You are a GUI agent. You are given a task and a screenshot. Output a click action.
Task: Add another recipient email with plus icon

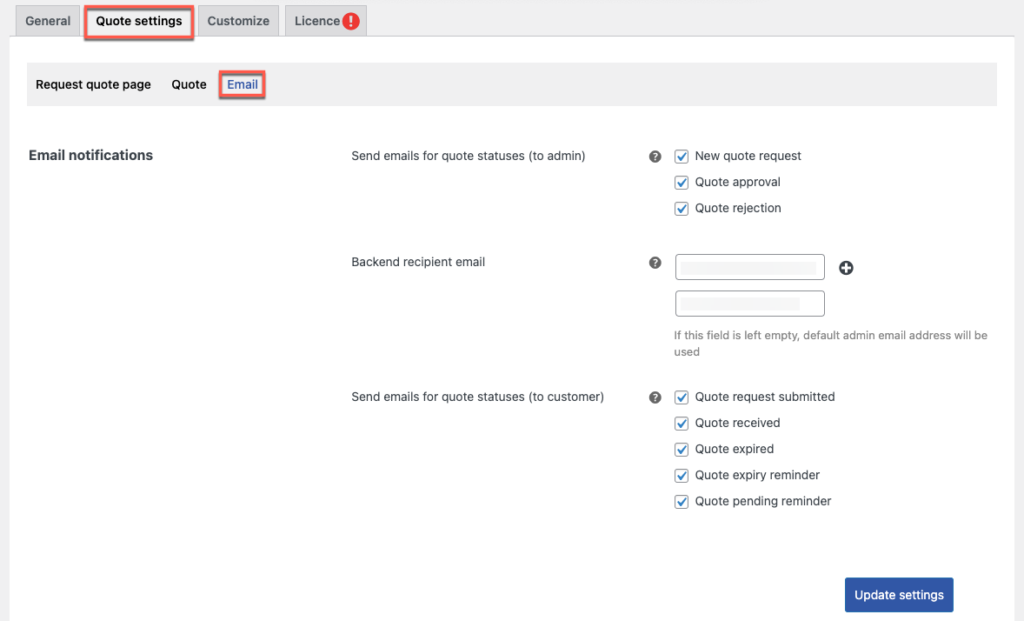846,268
